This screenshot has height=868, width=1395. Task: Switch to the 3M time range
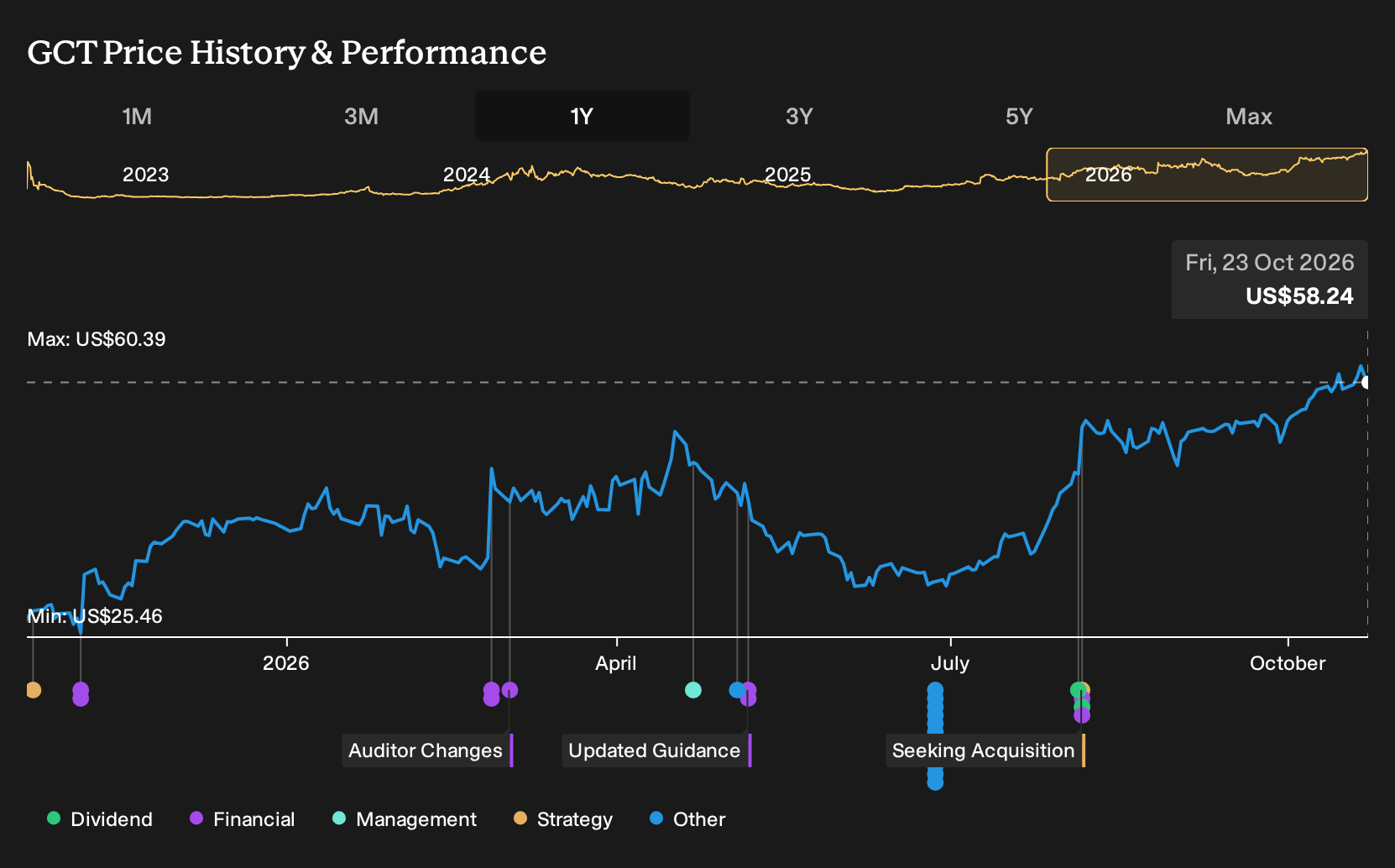[x=361, y=116]
